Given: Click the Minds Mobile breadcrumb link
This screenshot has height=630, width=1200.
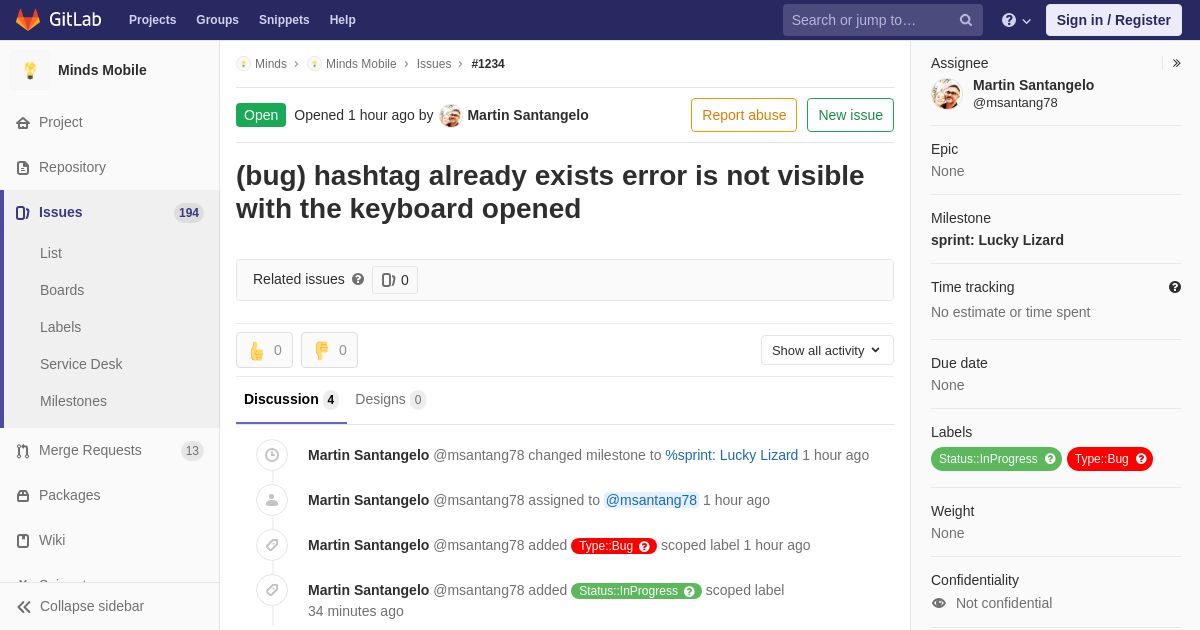Looking at the screenshot, I should 361,64.
